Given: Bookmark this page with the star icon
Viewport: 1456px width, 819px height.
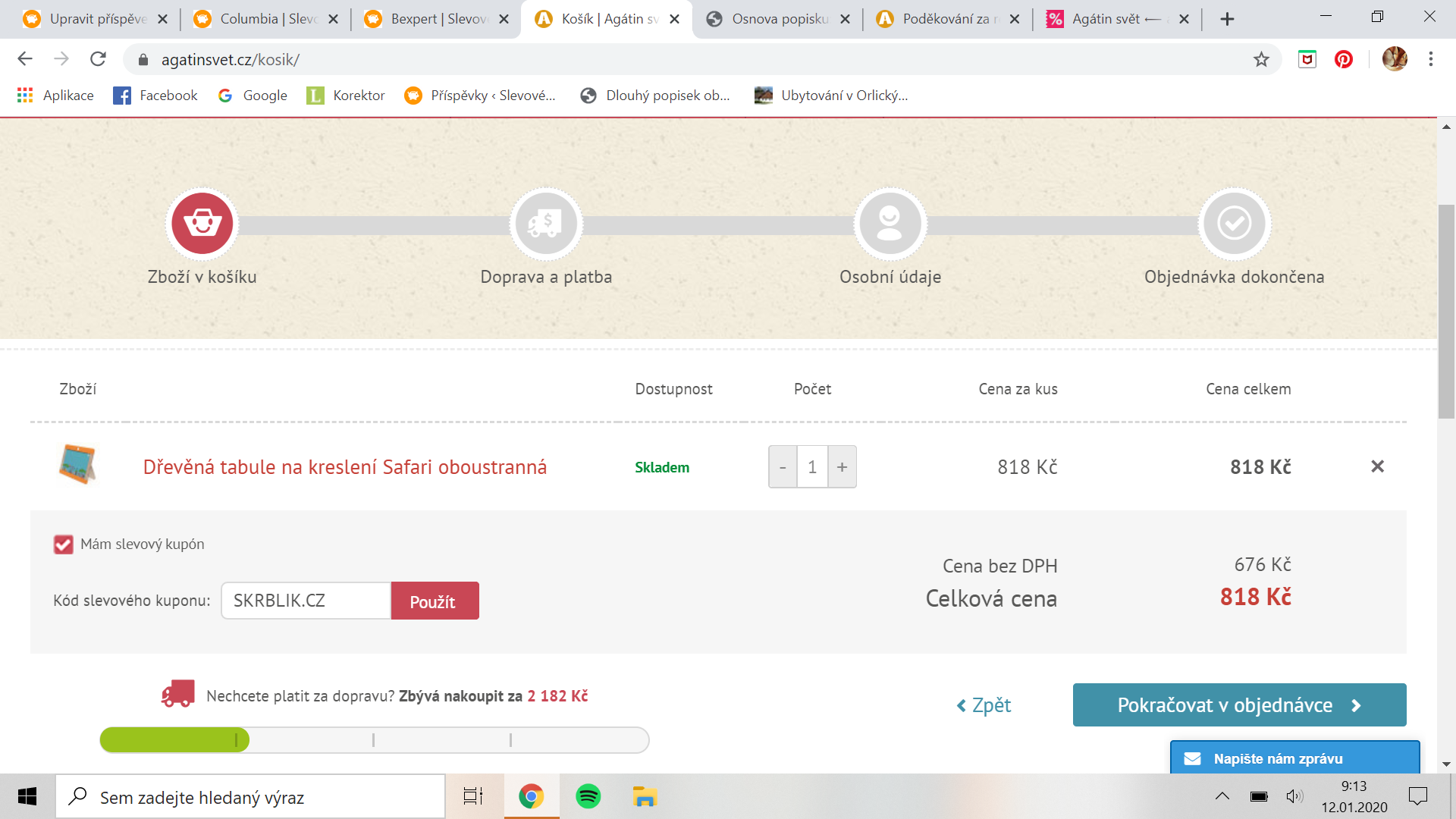Looking at the screenshot, I should coord(1261,59).
